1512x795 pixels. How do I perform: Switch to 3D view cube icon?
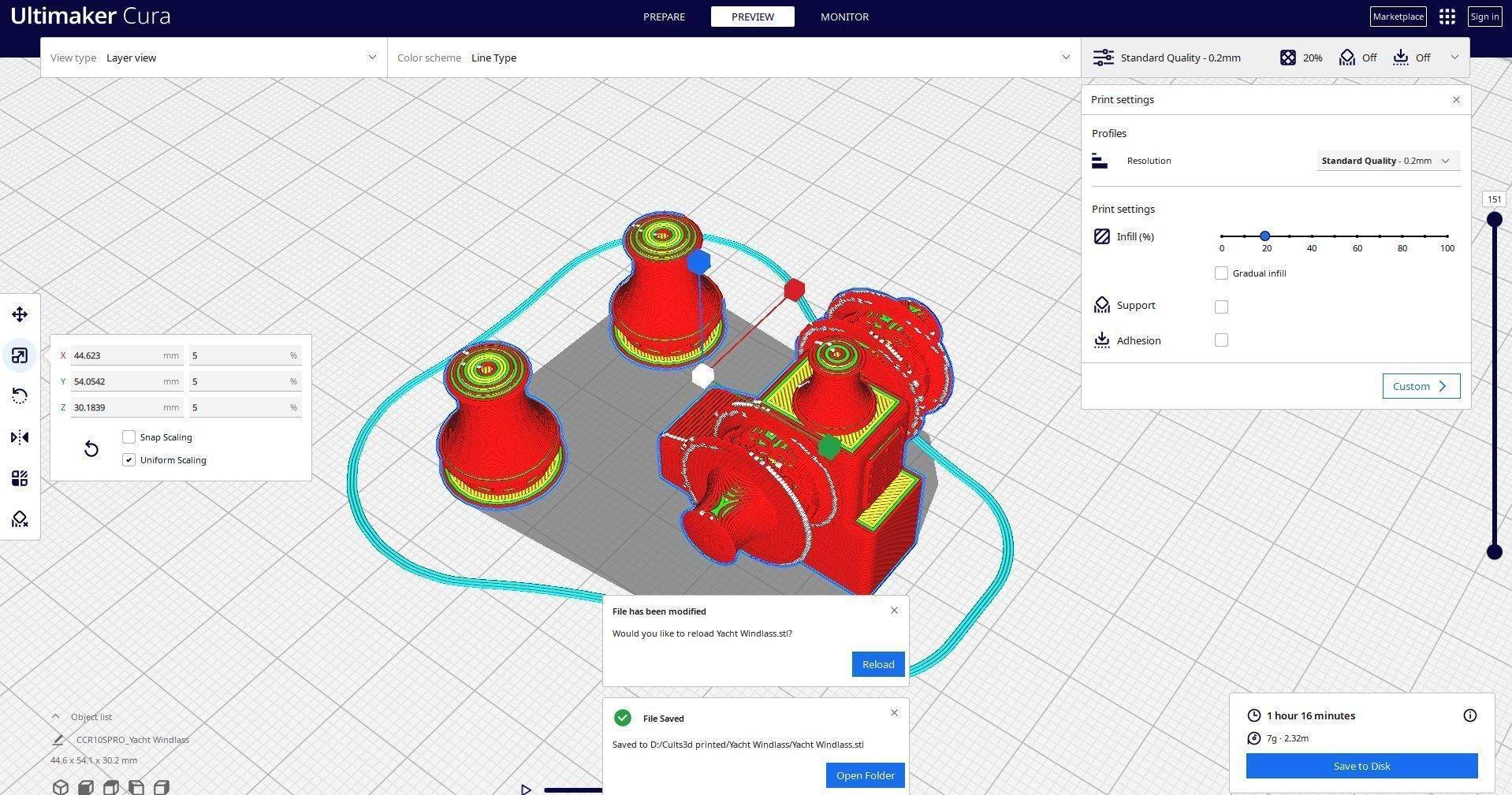pos(60,787)
